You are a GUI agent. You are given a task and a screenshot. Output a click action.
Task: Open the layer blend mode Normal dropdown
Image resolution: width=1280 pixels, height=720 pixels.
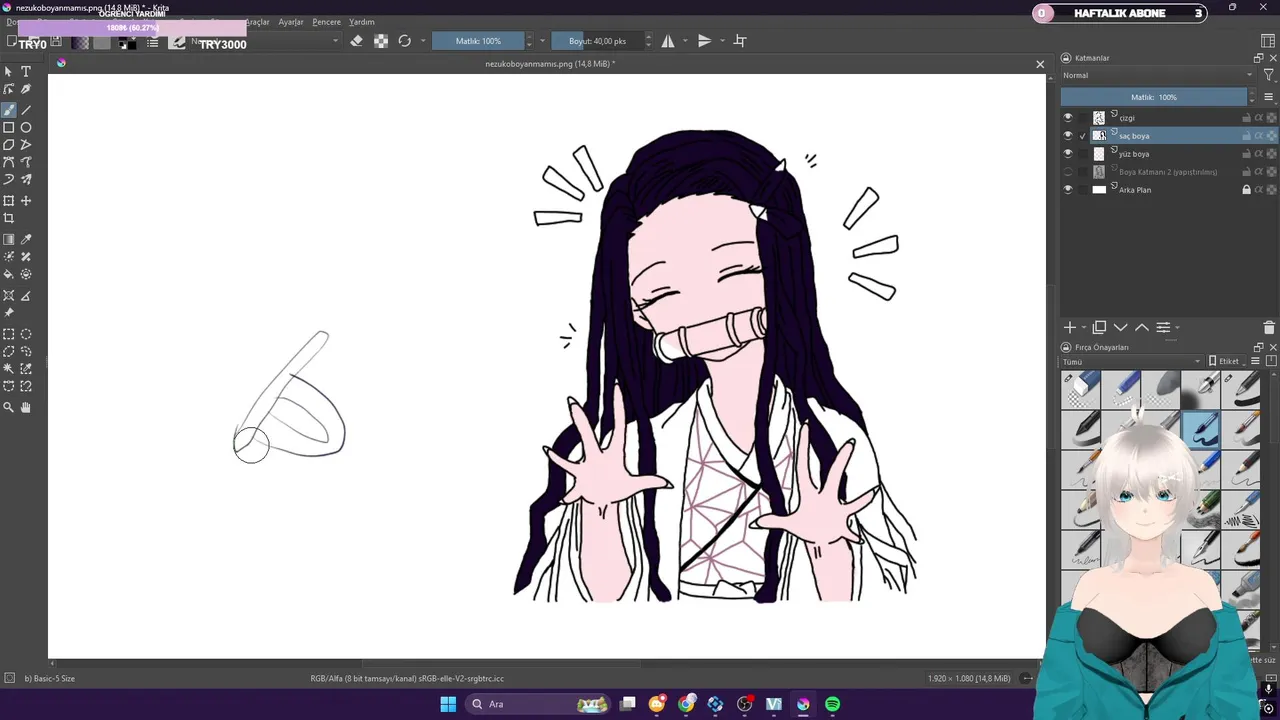coord(1158,76)
